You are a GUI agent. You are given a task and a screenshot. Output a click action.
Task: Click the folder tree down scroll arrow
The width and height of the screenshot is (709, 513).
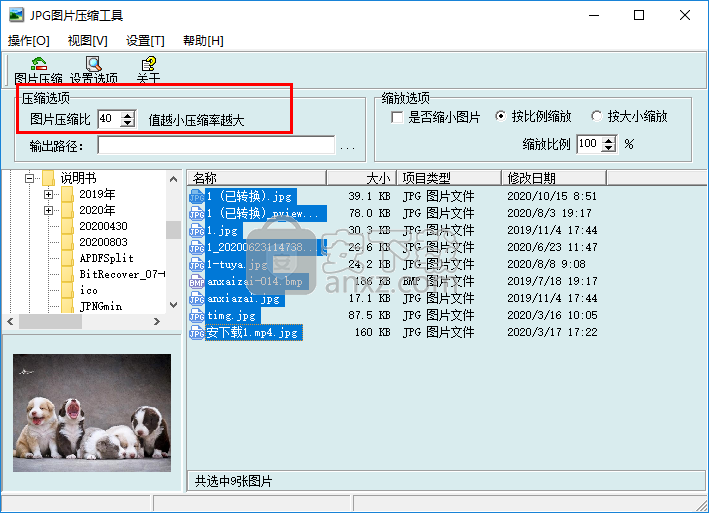point(173,306)
